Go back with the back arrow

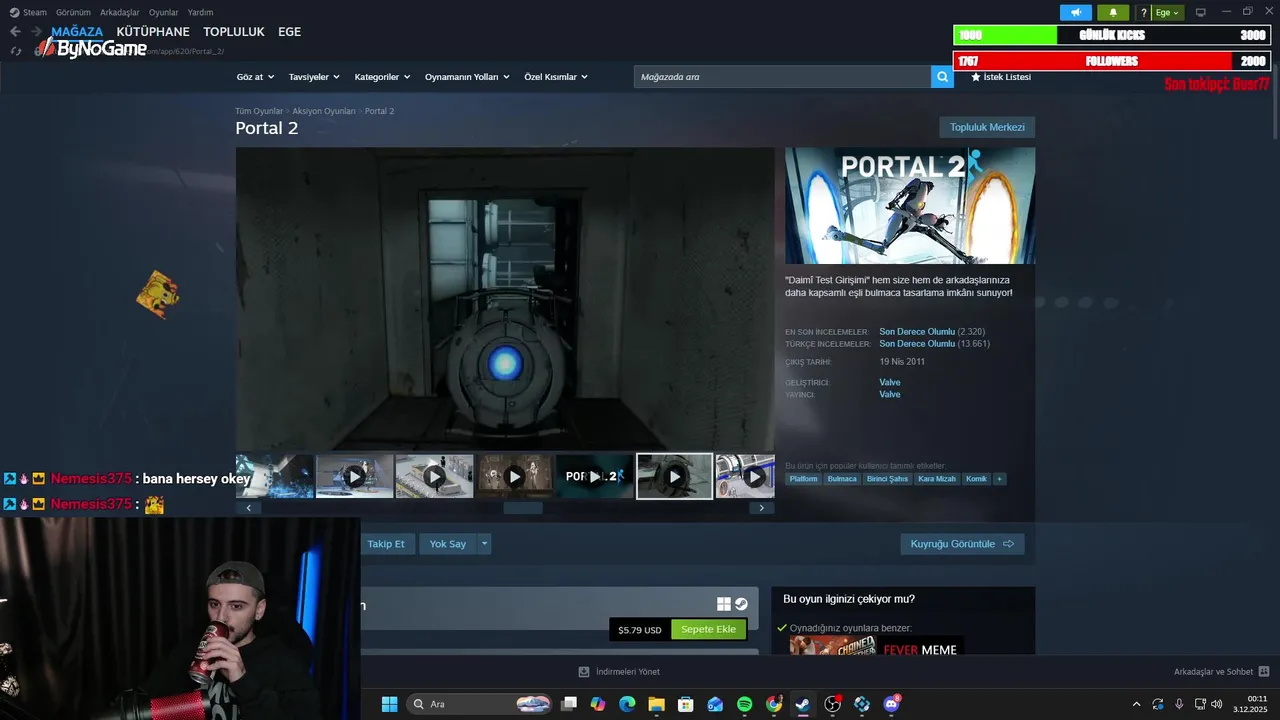pos(15,32)
